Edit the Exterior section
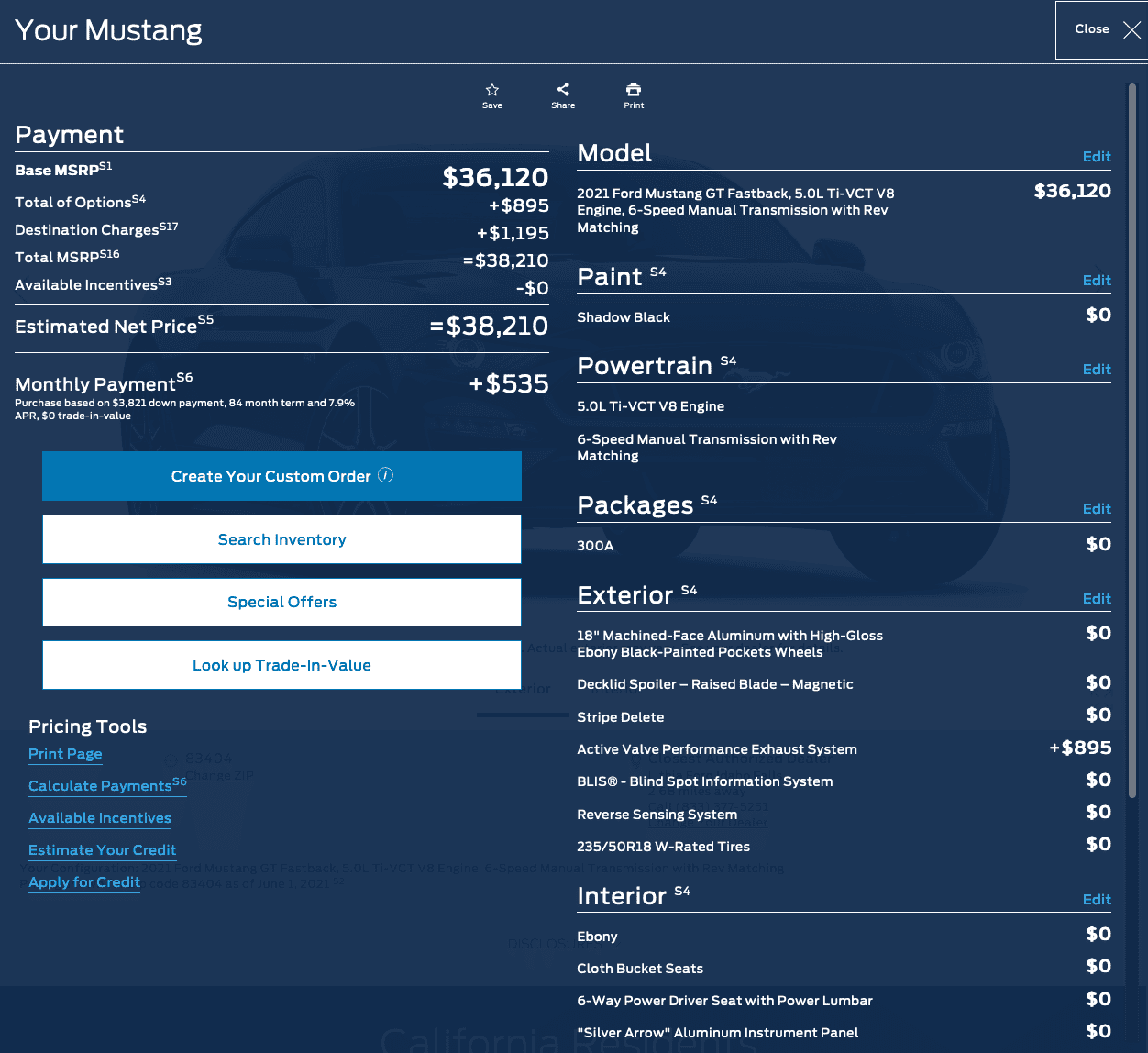The width and height of the screenshot is (1148, 1053). coord(1097,599)
